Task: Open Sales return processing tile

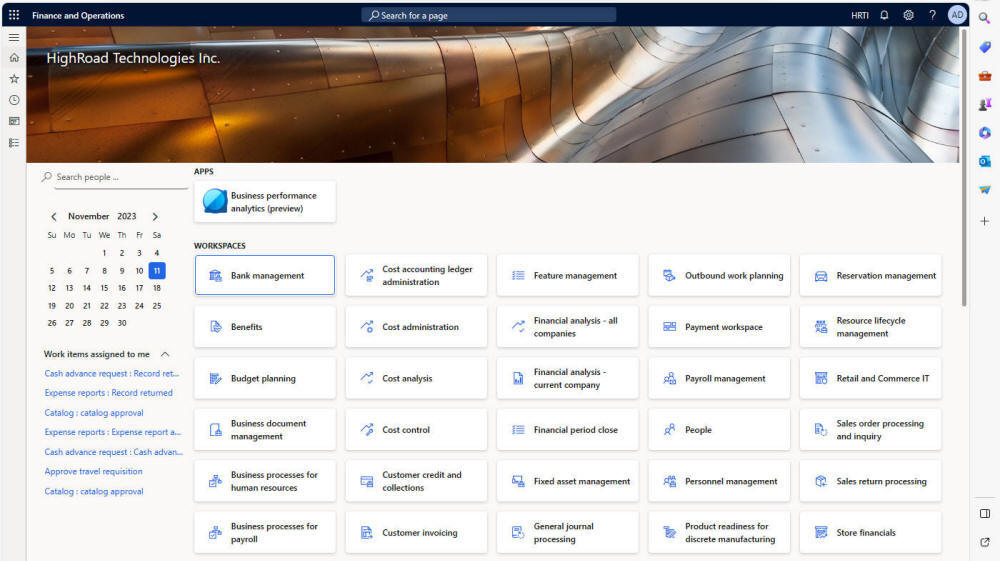Action: coord(871,481)
